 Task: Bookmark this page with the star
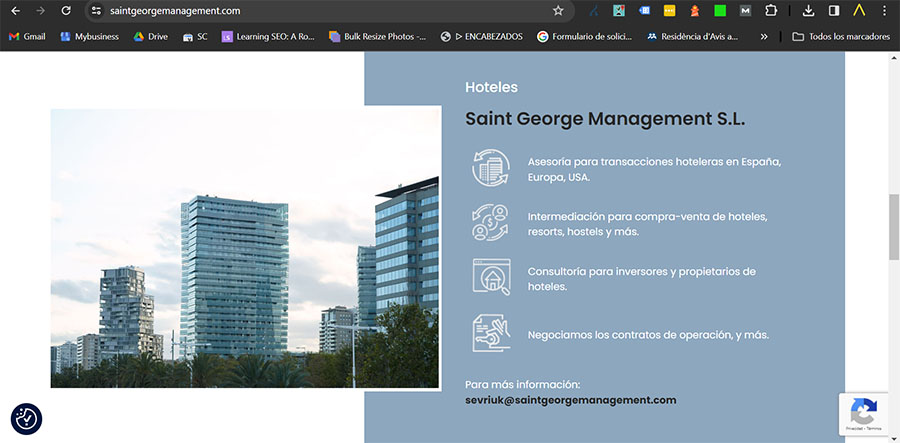click(x=558, y=10)
